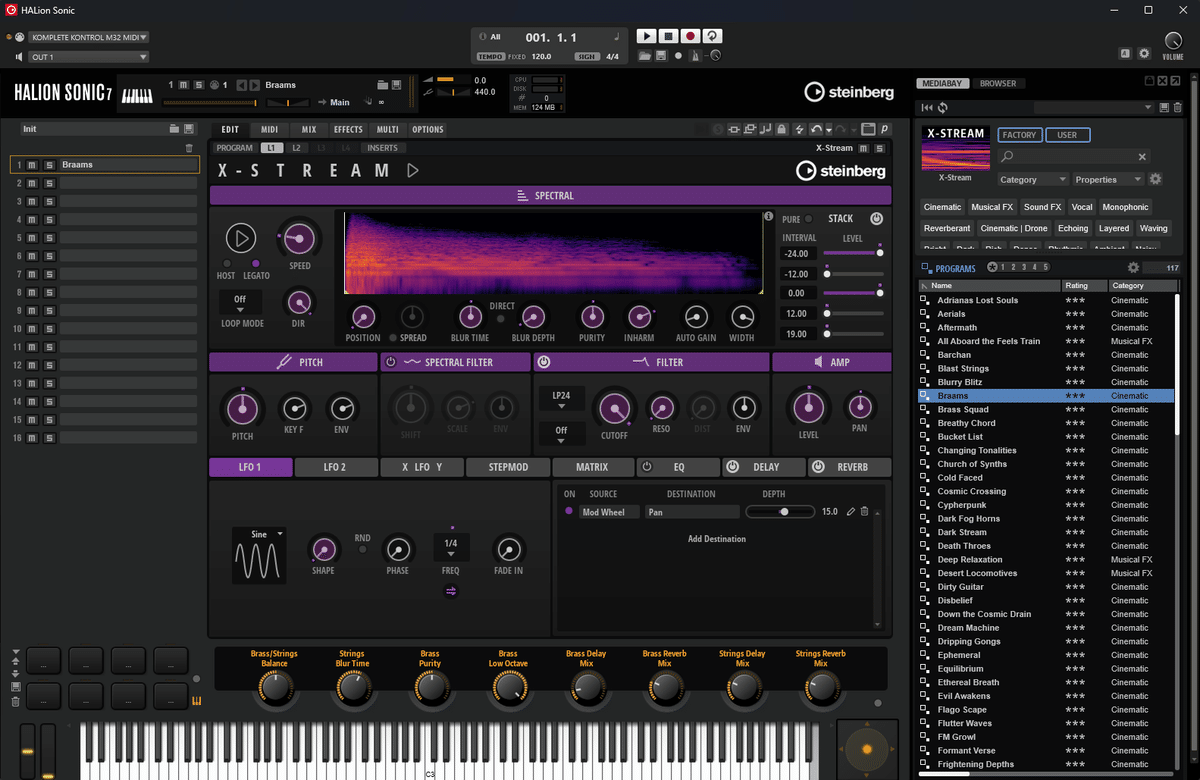Click the LFO sync icon below FREQ
1200x780 pixels.
pos(451,591)
